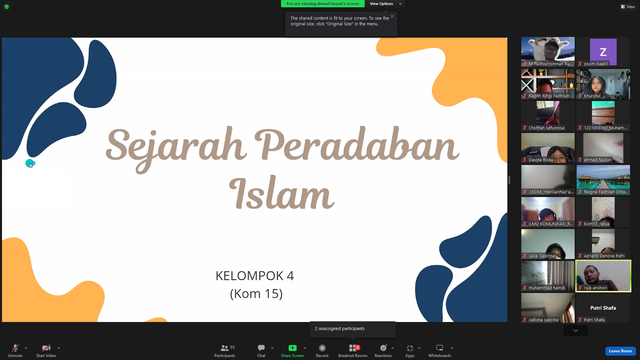The width and height of the screenshot is (640, 360).
Task: Select isya anshori active speaker tile
Action: pyautogui.click(x=603, y=276)
